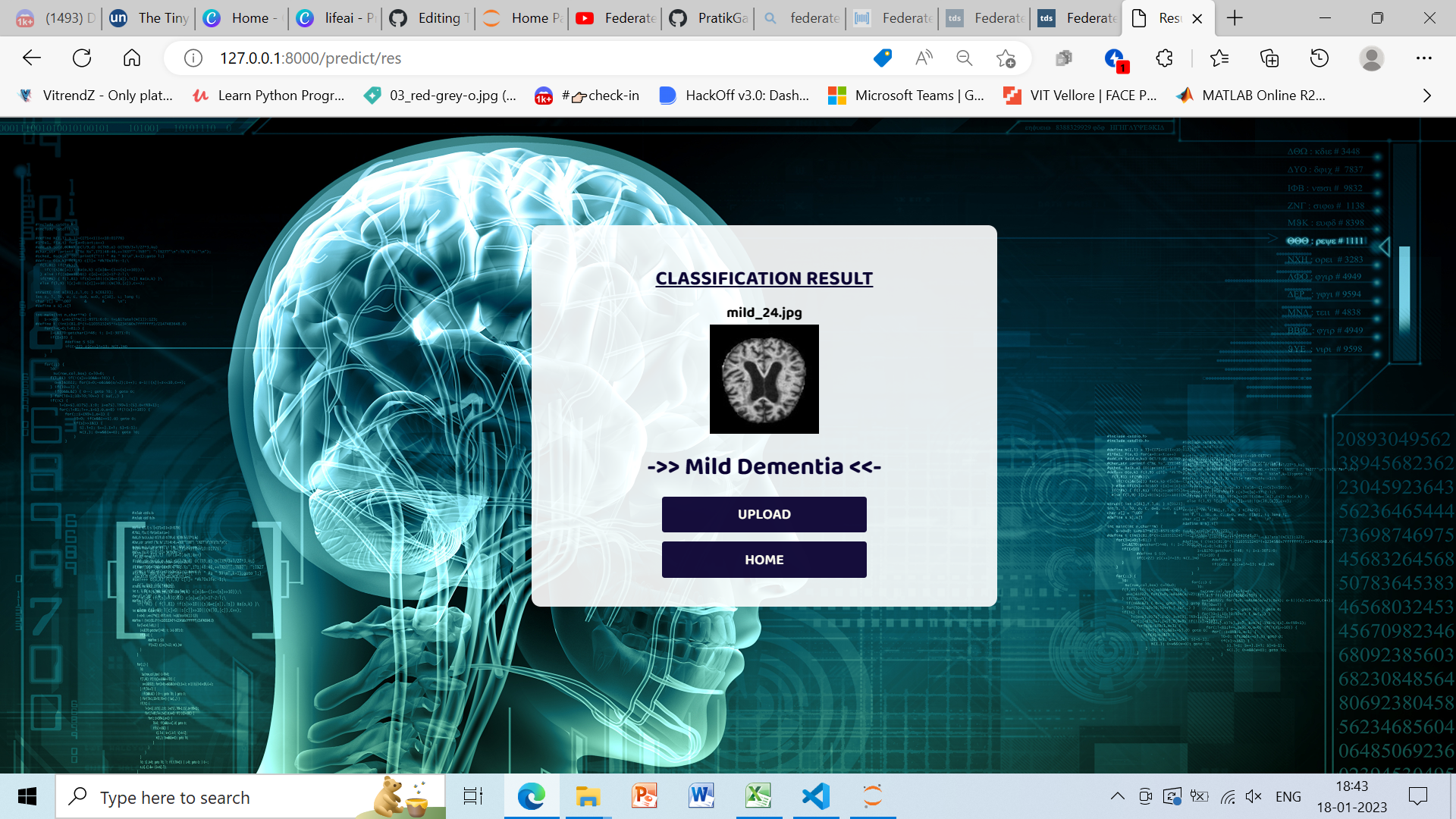Show hidden system tray icons chevron
The image size is (1456, 819).
coord(1117,796)
